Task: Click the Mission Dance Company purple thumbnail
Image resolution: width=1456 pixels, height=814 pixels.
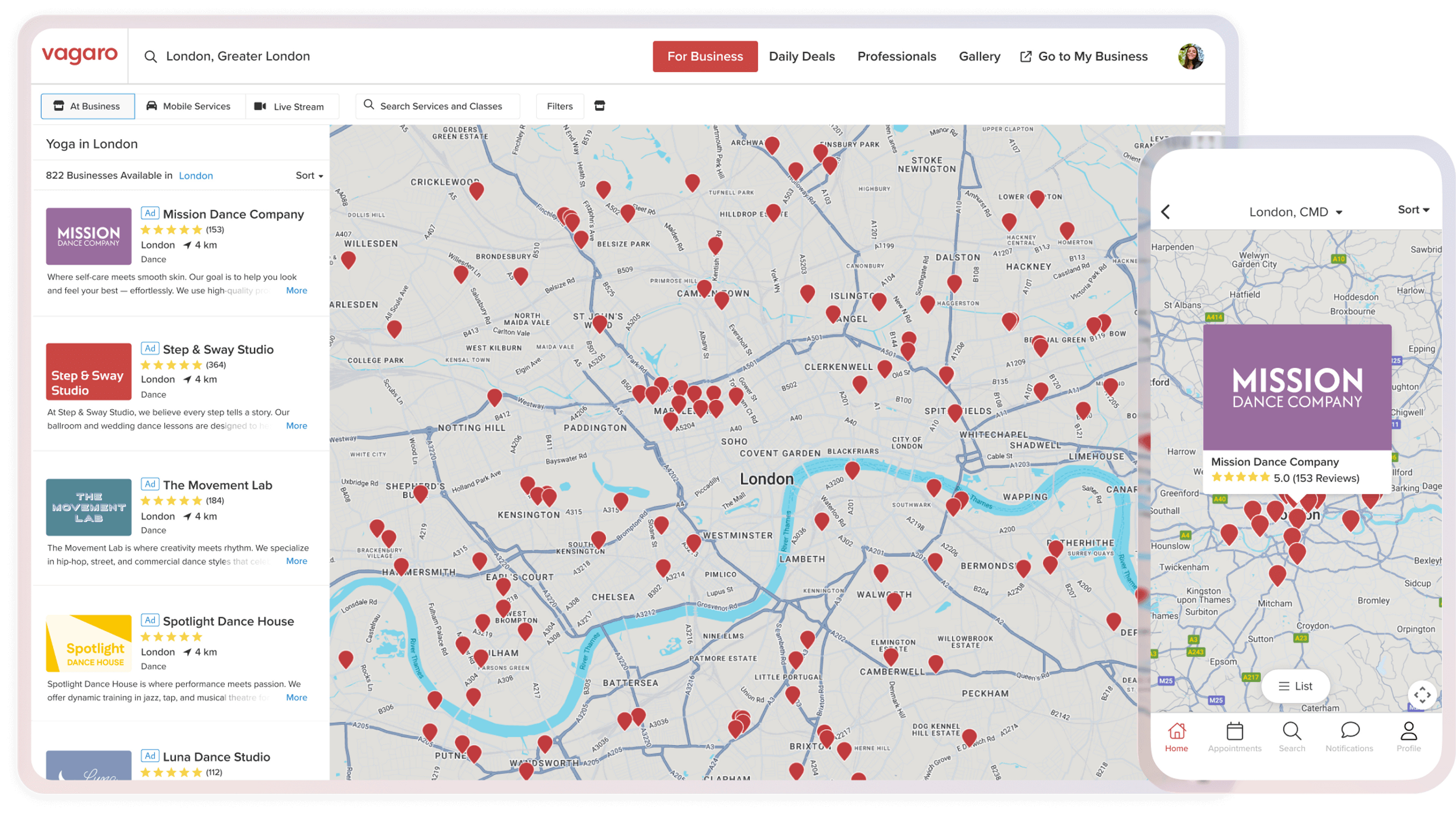Action: 89,236
